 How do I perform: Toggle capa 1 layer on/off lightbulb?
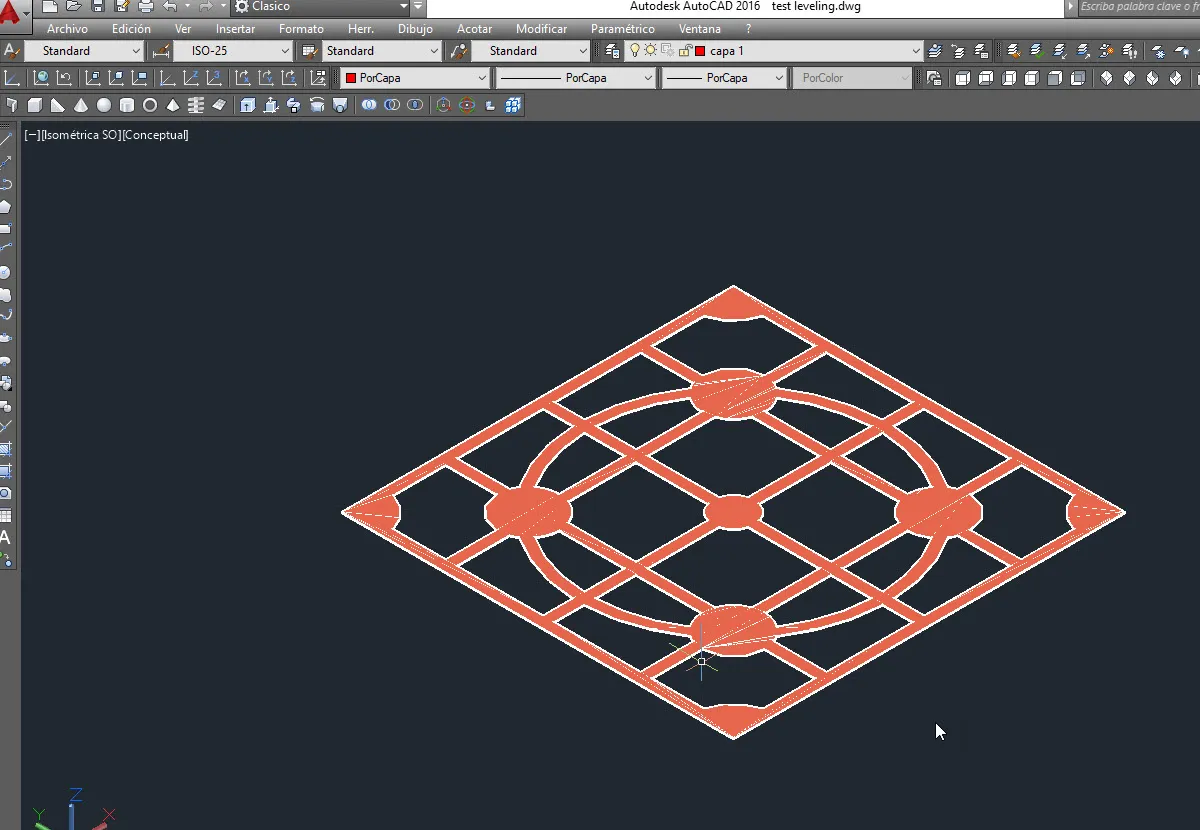634,51
